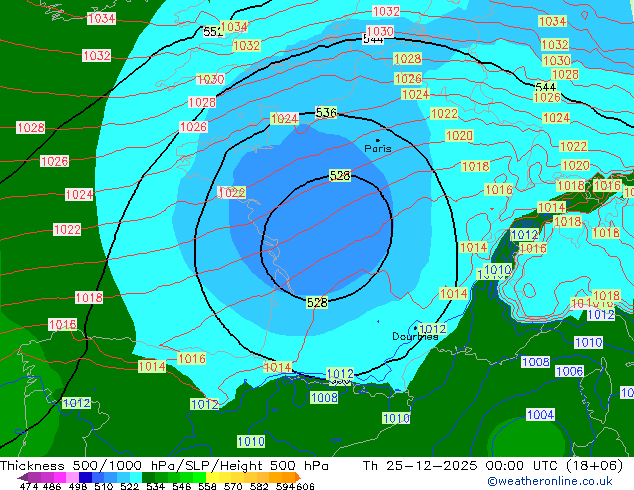The width and height of the screenshot is (634, 490).
Task: Click the 522 value in the legend
Action: (x=129, y=486)
